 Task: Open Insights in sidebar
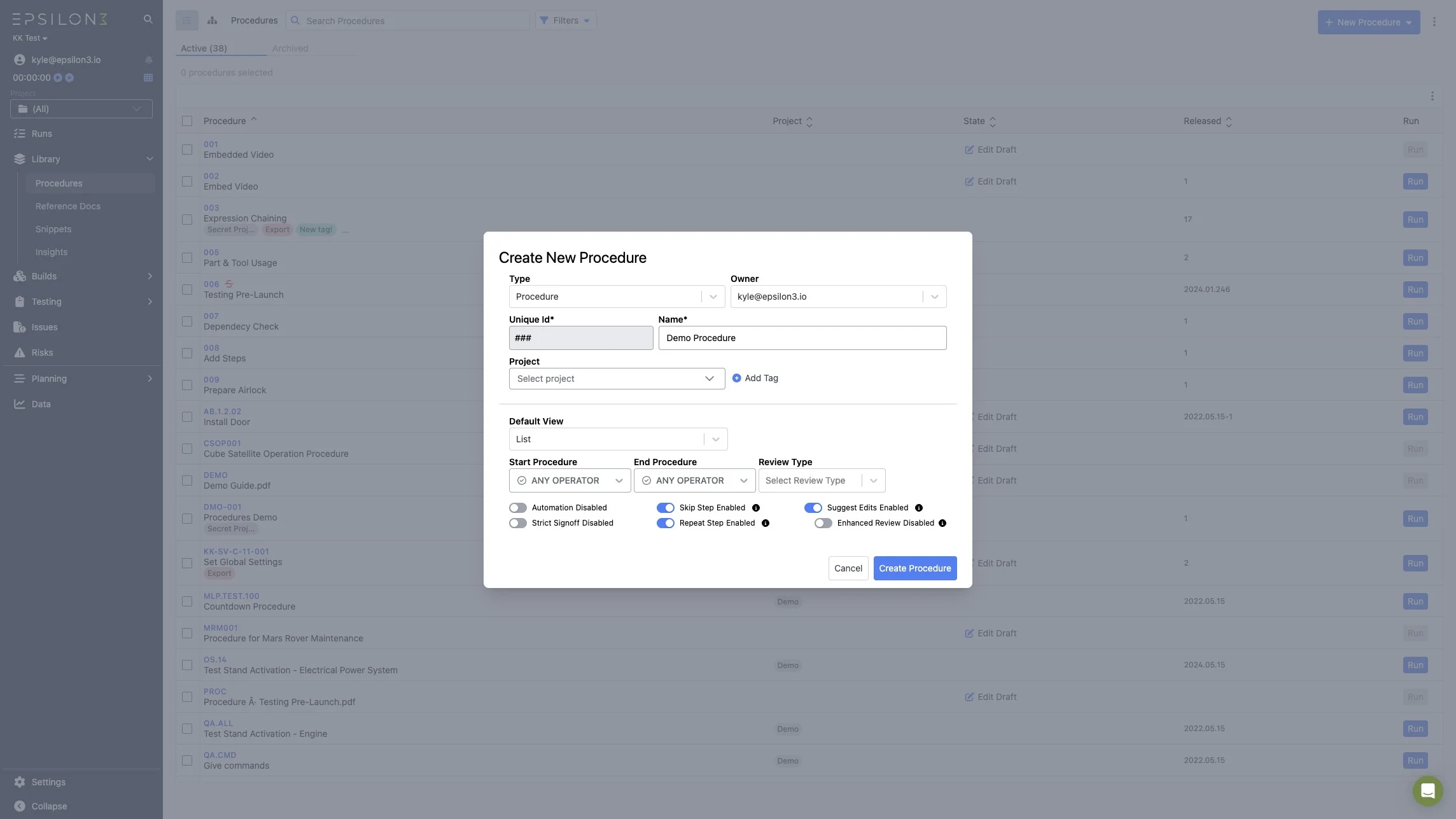pos(52,252)
